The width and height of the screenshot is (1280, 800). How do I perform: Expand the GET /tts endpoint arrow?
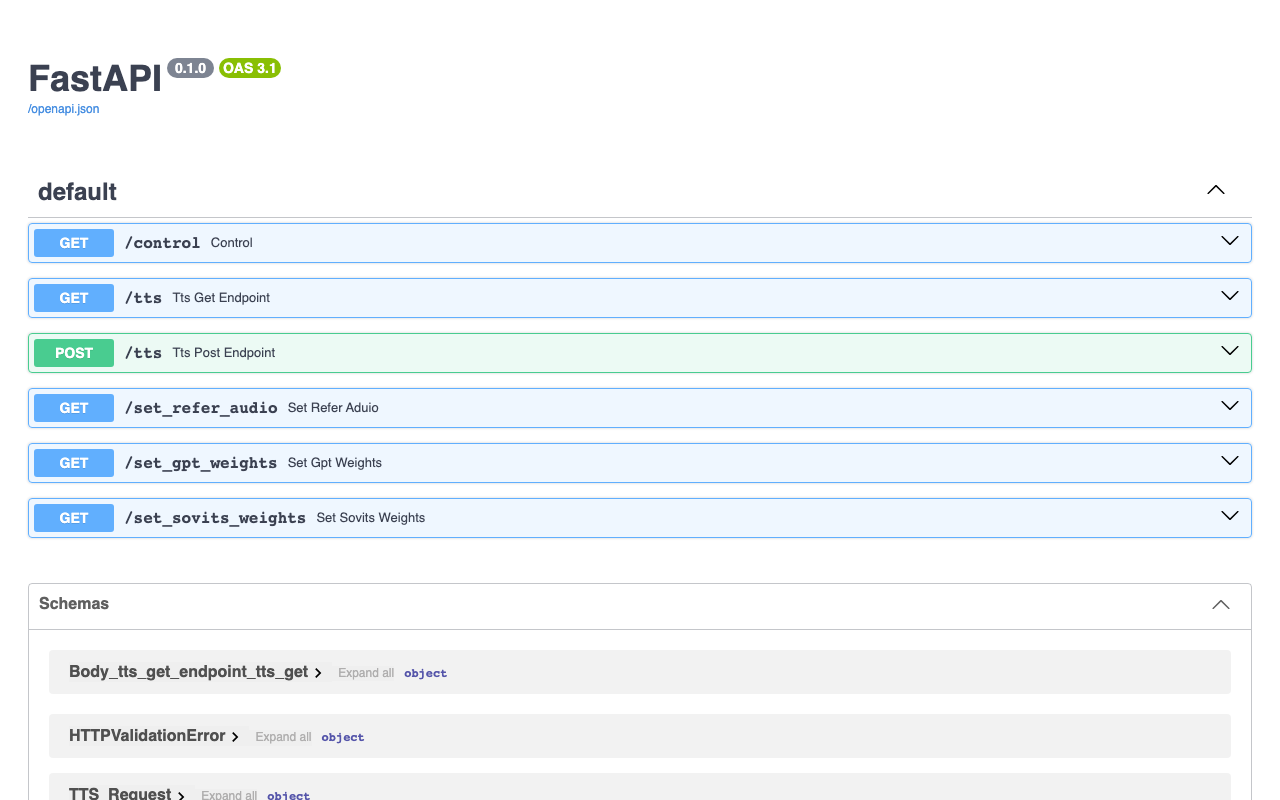tap(1230, 296)
